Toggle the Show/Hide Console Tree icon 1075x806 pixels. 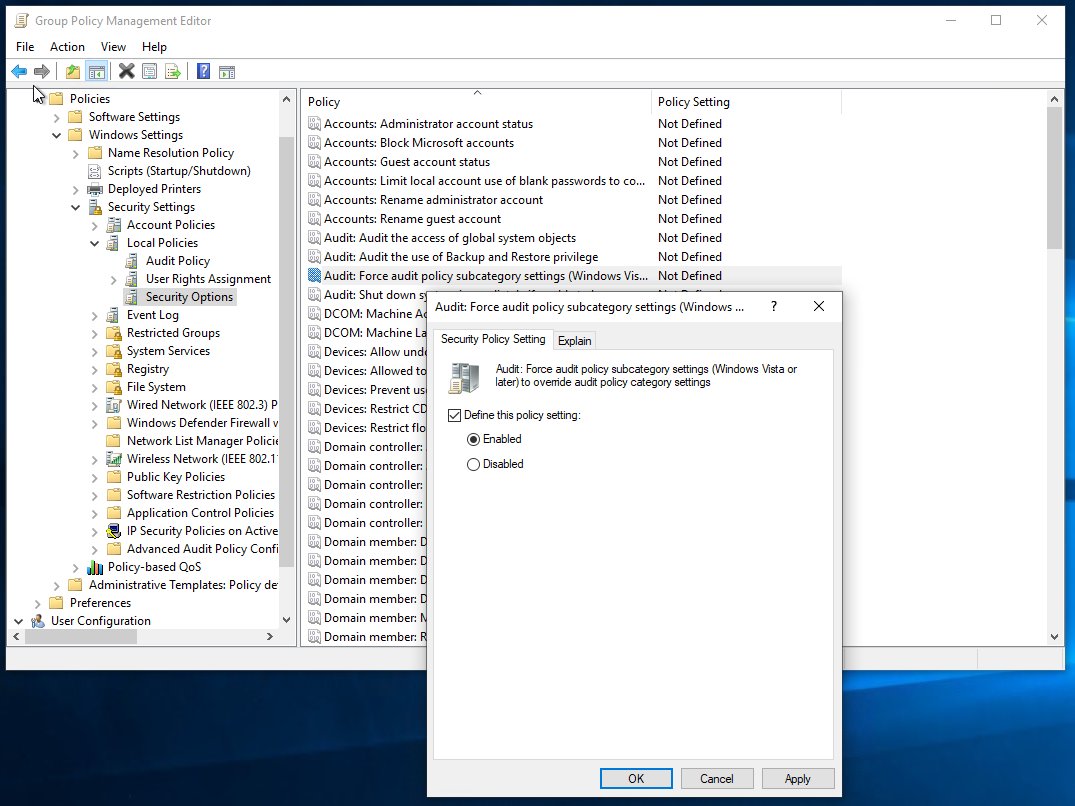97,71
